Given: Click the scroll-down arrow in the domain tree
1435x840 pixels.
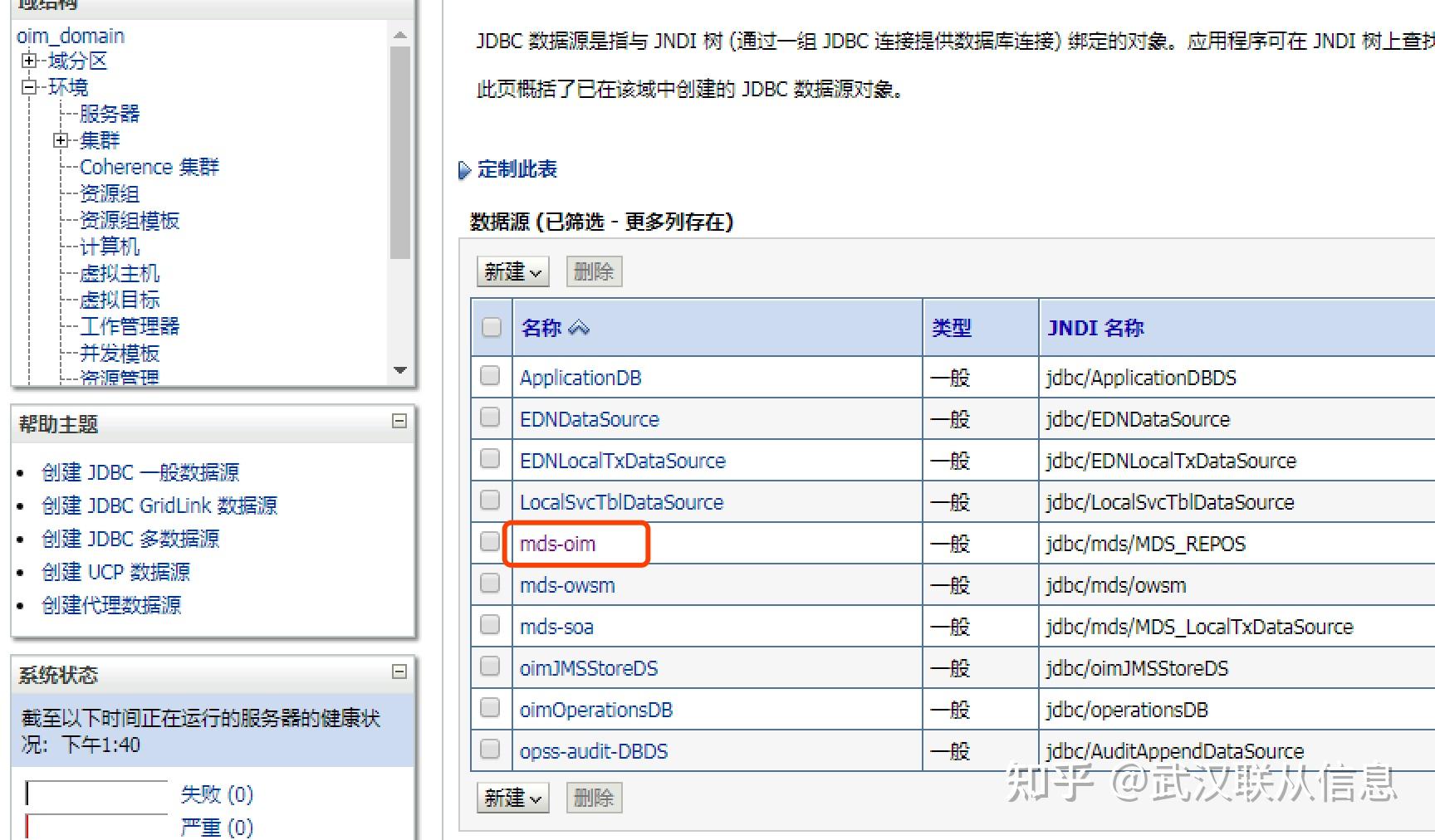Looking at the screenshot, I should 401,371.
